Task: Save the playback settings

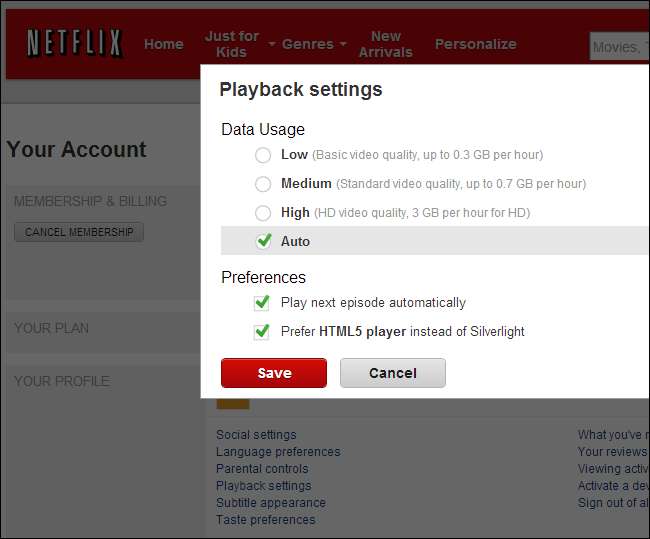Action: 274,373
